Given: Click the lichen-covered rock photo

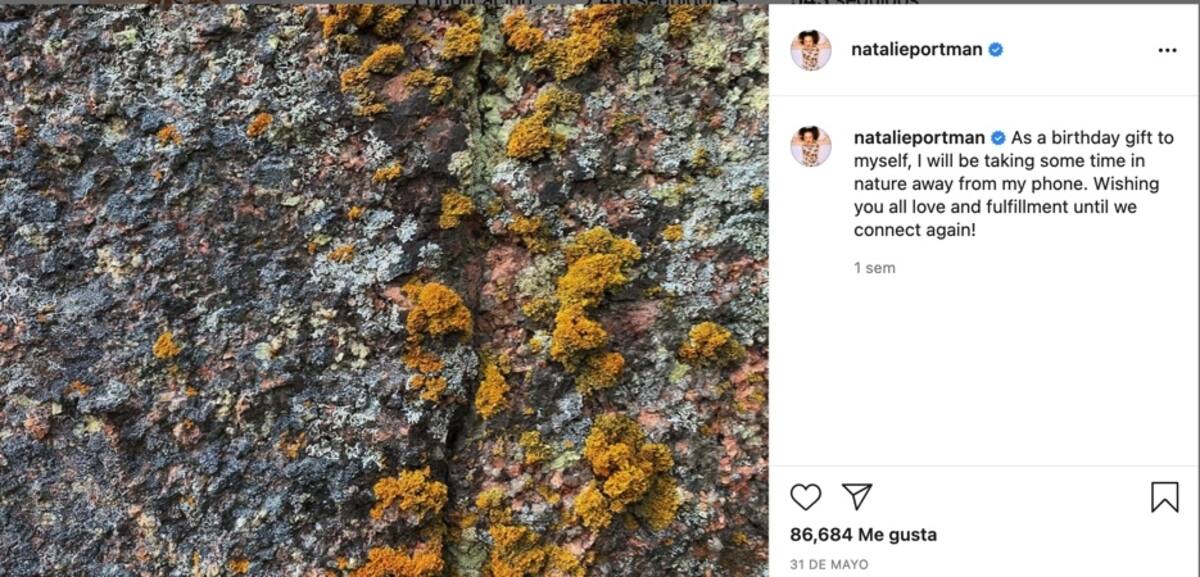Looking at the screenshot, I should coord(250,300).
